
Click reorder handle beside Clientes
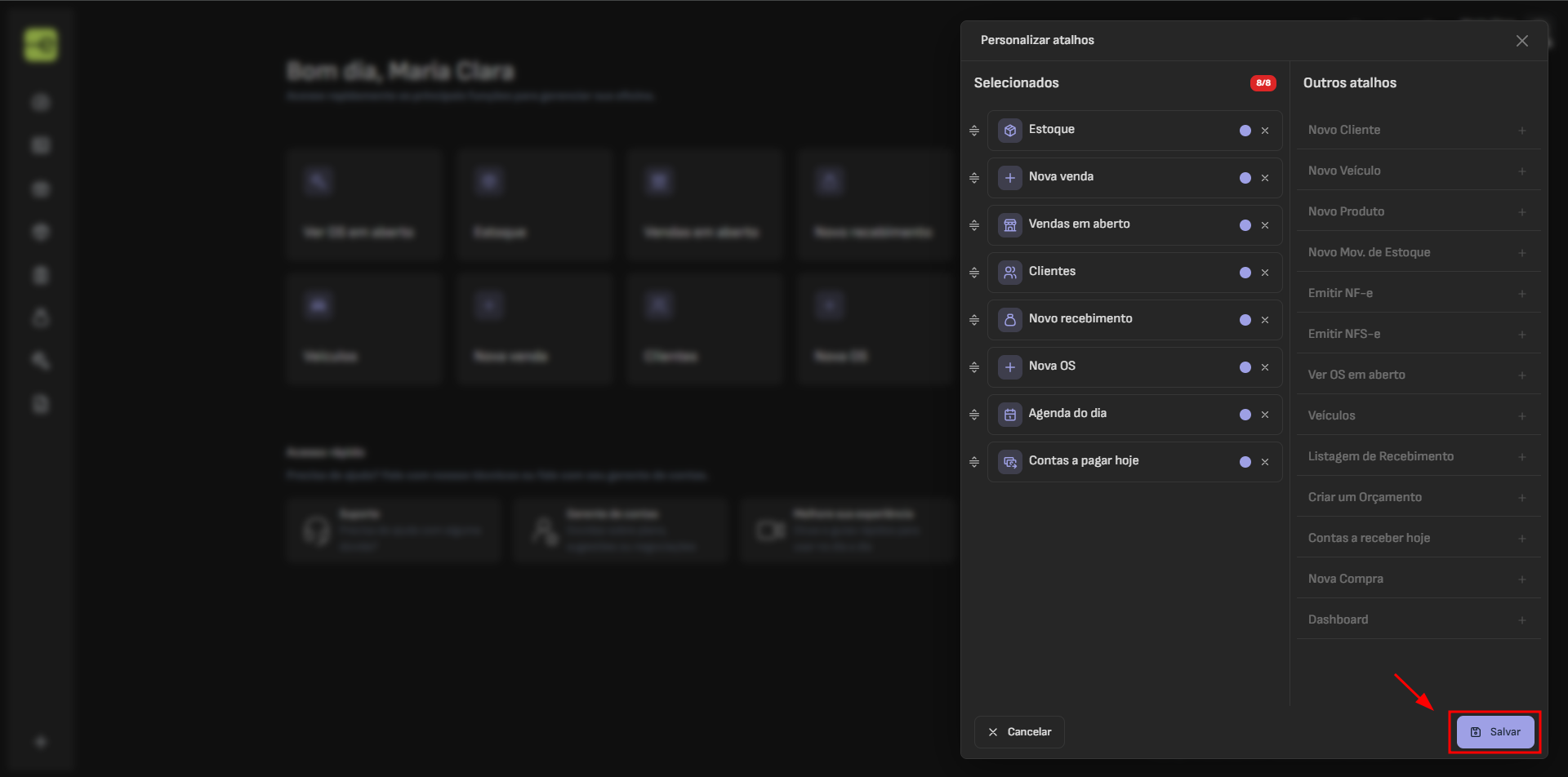(x=974, y=273)
